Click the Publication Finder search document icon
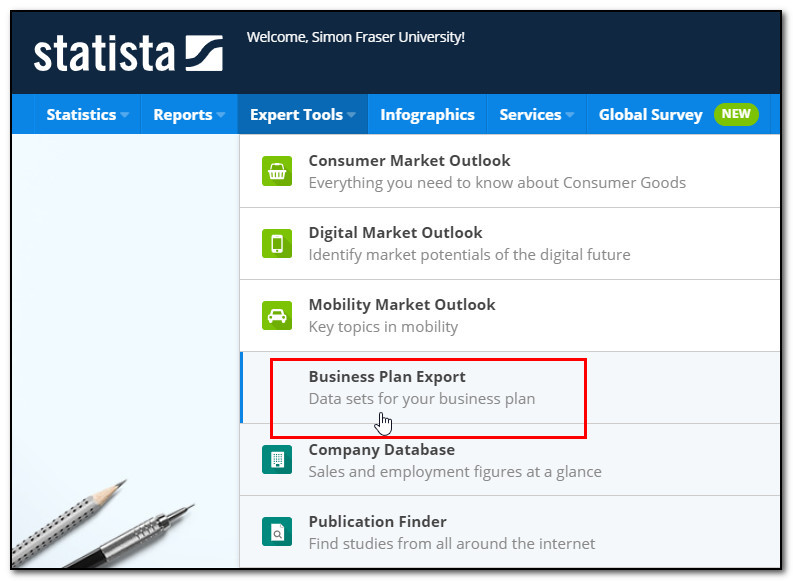 277,531
